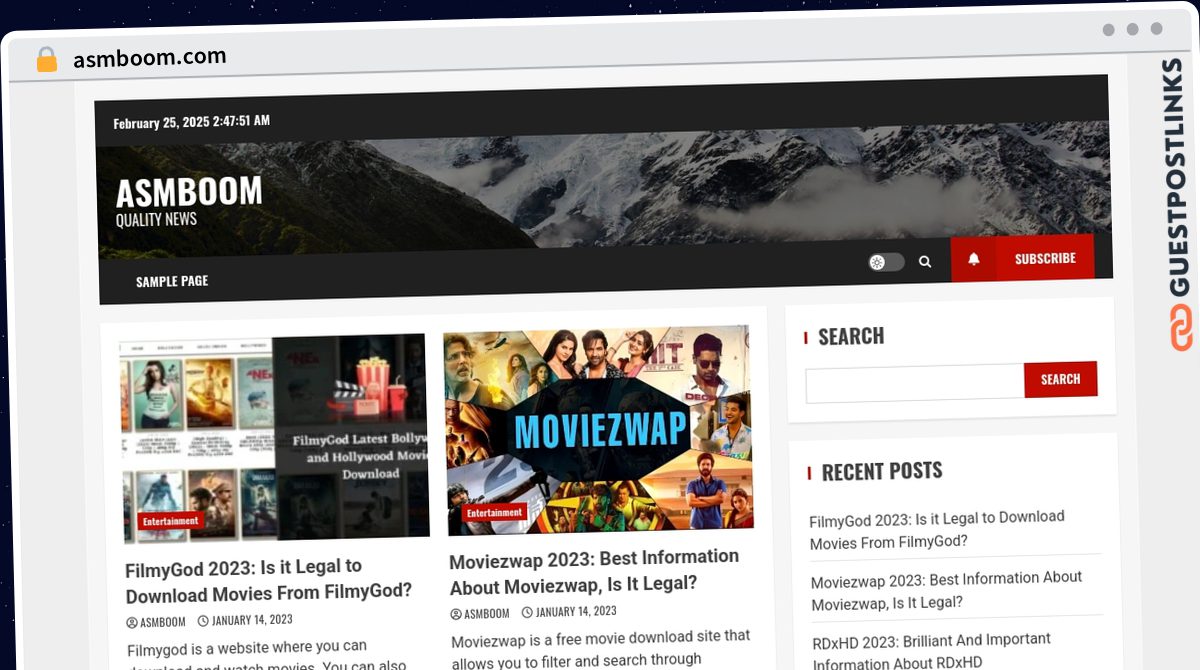Click the ASMBOOM site title
This screenshot has height=670, width=1200.
point(189,190)
